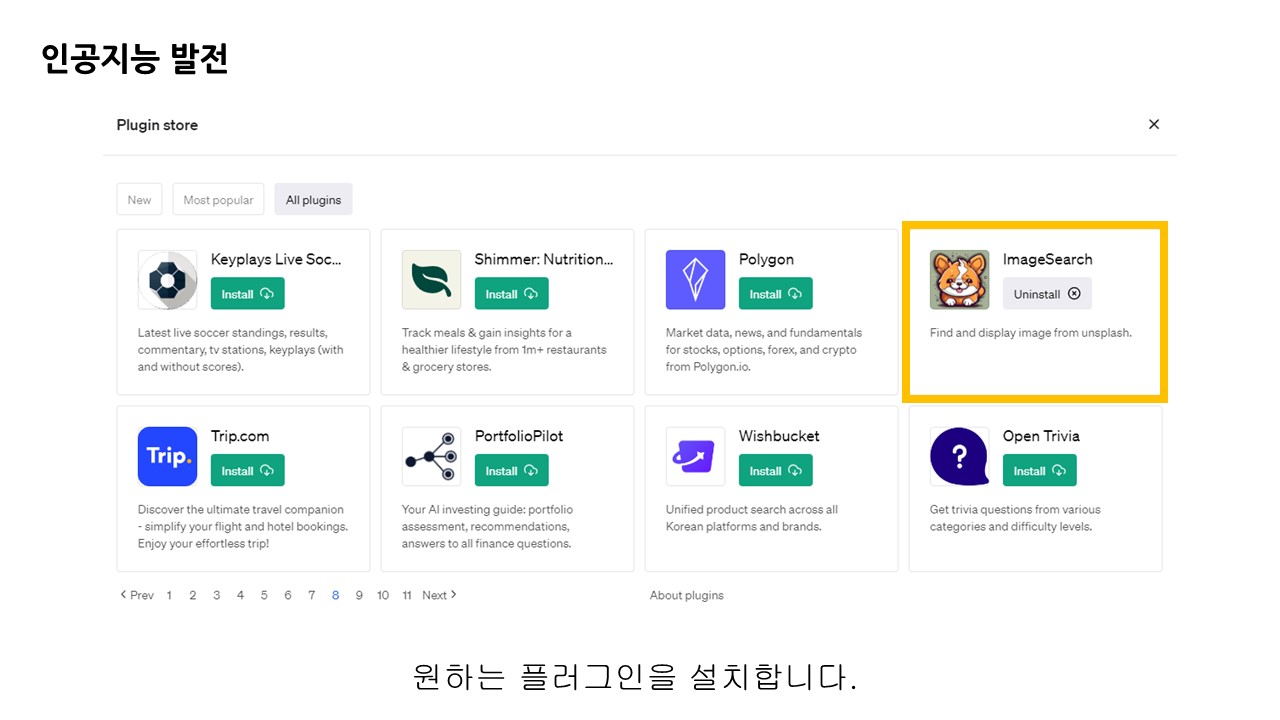
Task: Click the Shimmer Nutrition leaf logo
Action: (x=431, y=280)
